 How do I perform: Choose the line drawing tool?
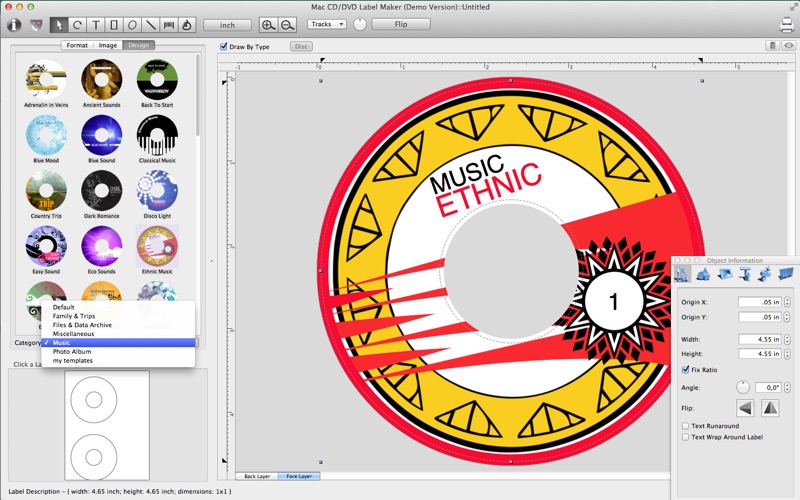[x=150, y=24]
